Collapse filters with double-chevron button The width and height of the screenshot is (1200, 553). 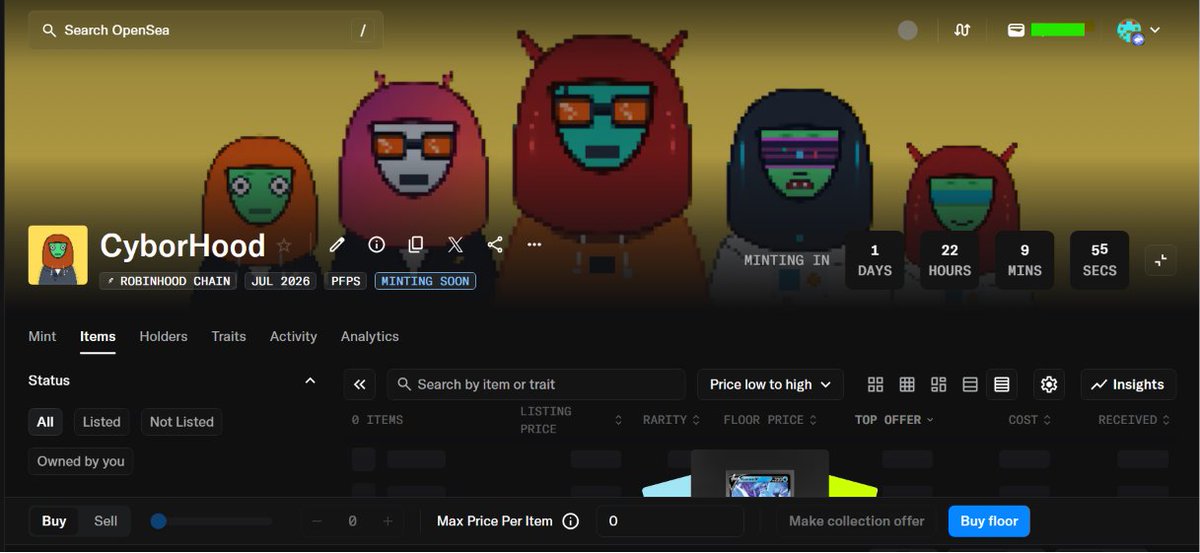(x=360, y=384)
